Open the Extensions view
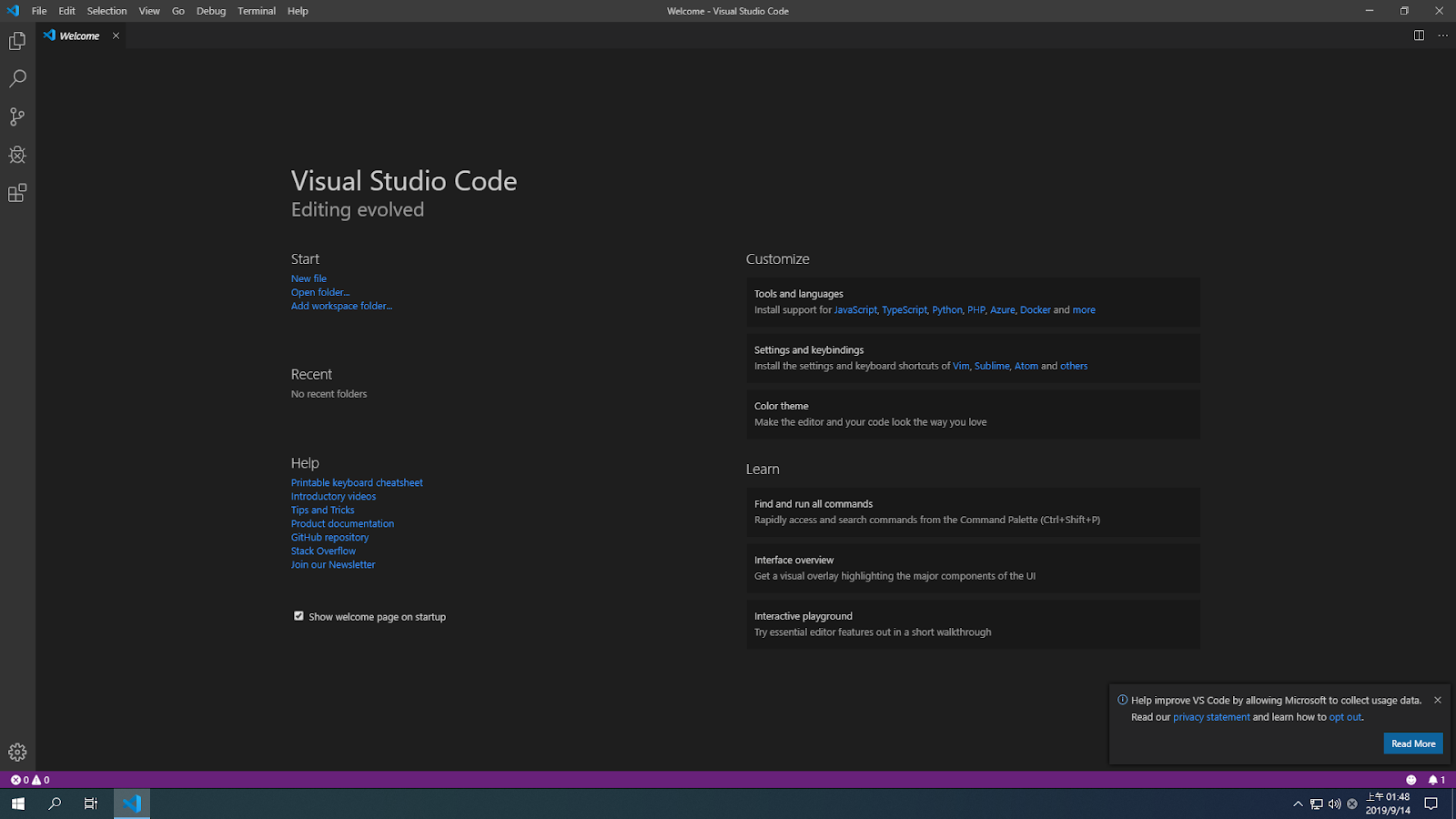 [16, 192]
